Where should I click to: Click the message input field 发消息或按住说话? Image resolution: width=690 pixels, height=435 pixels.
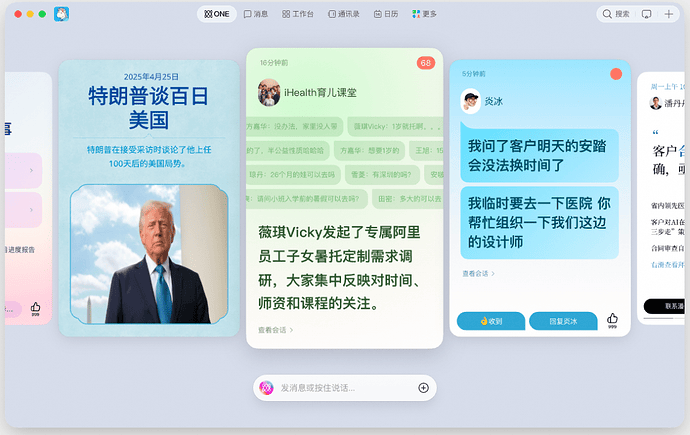coord(345,388)
